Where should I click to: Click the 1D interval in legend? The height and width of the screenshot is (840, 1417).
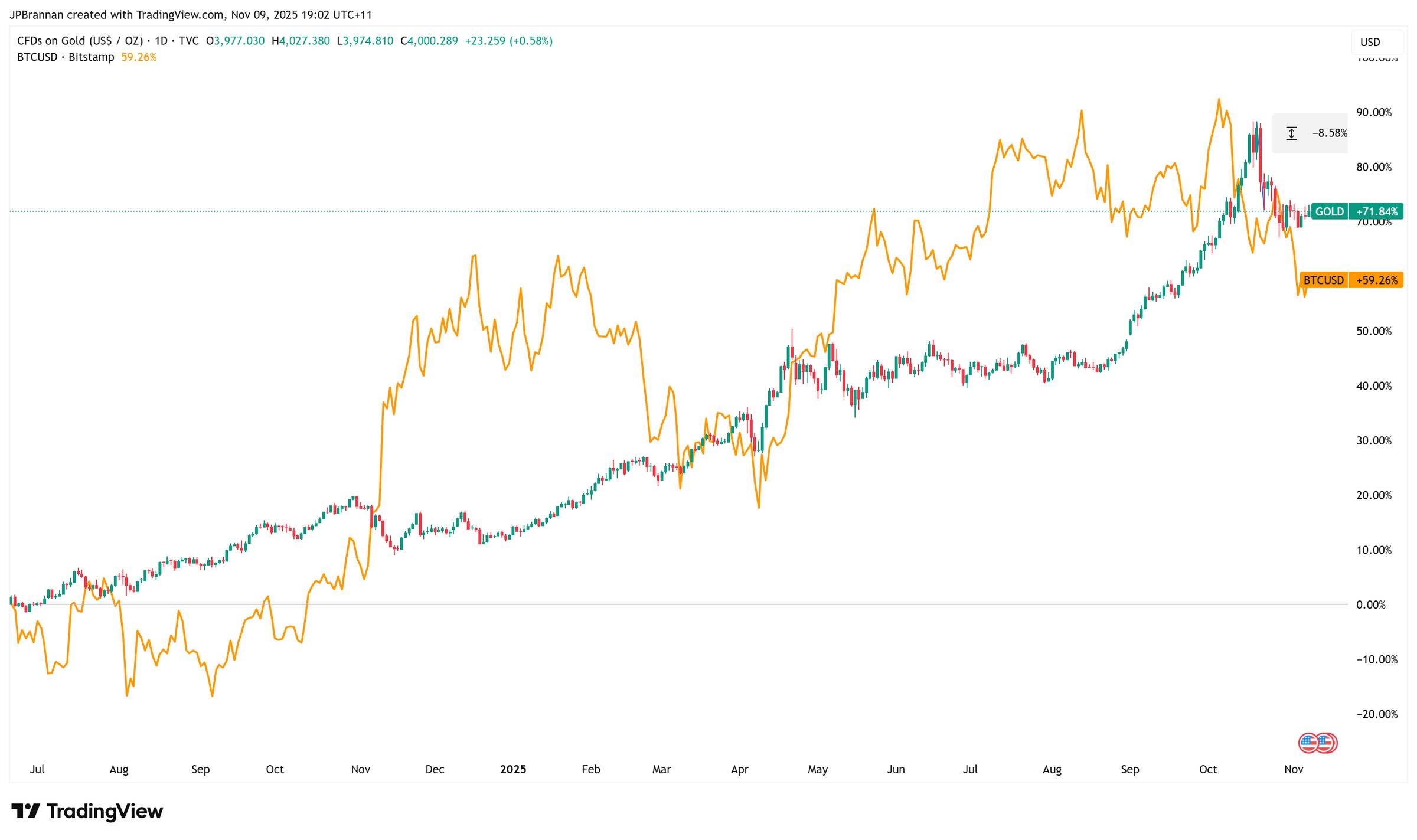161,41
